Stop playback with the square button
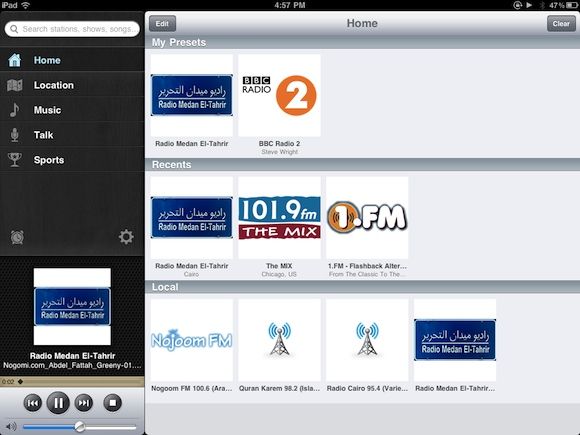 (x=113, y=403)
